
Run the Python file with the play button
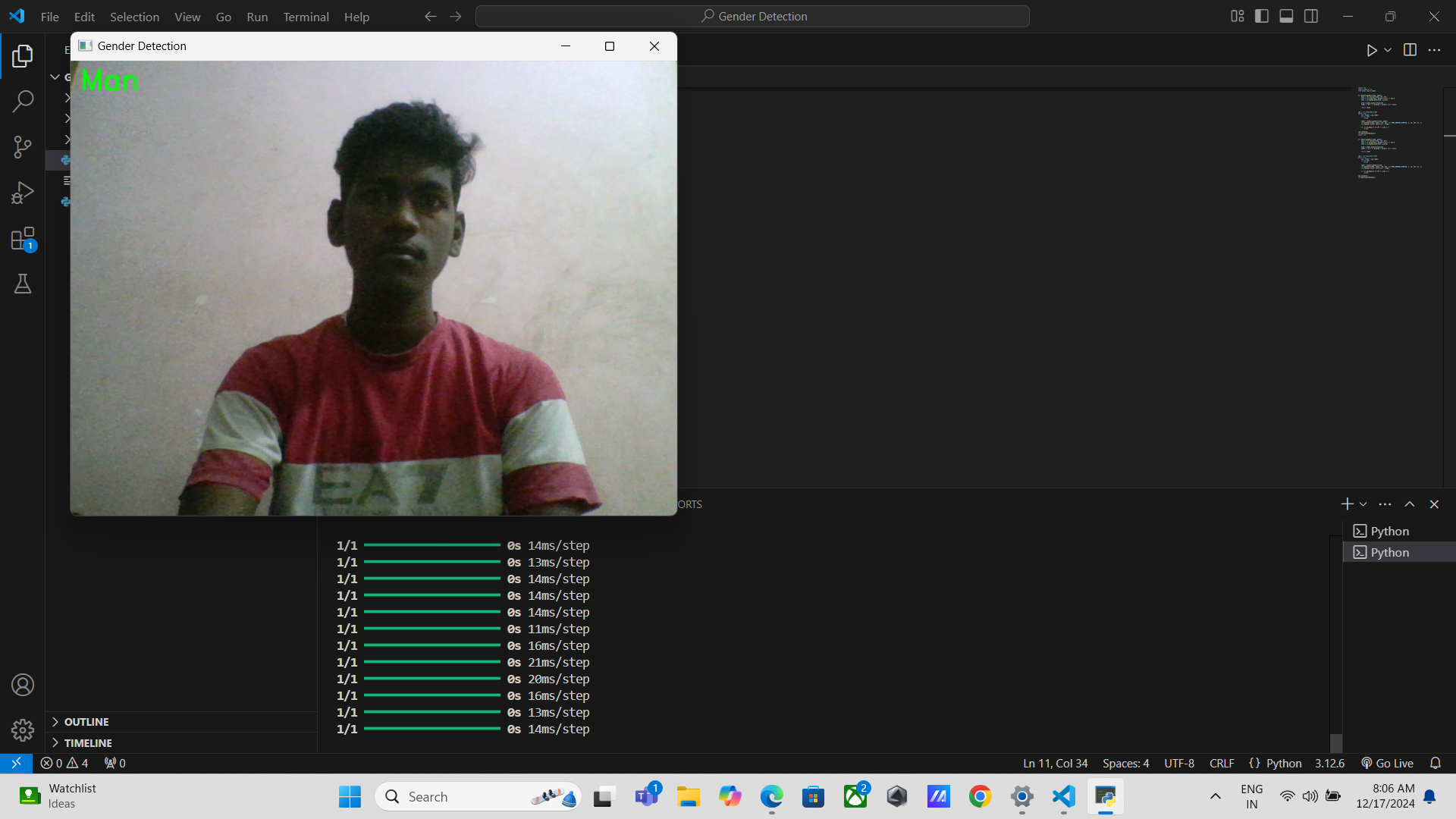tap(1372, 50)
